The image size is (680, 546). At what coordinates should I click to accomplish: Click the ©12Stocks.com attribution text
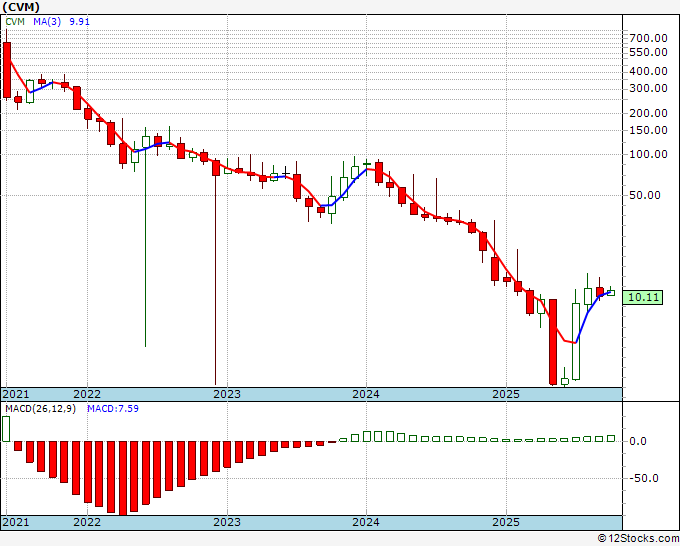[638, 539]
